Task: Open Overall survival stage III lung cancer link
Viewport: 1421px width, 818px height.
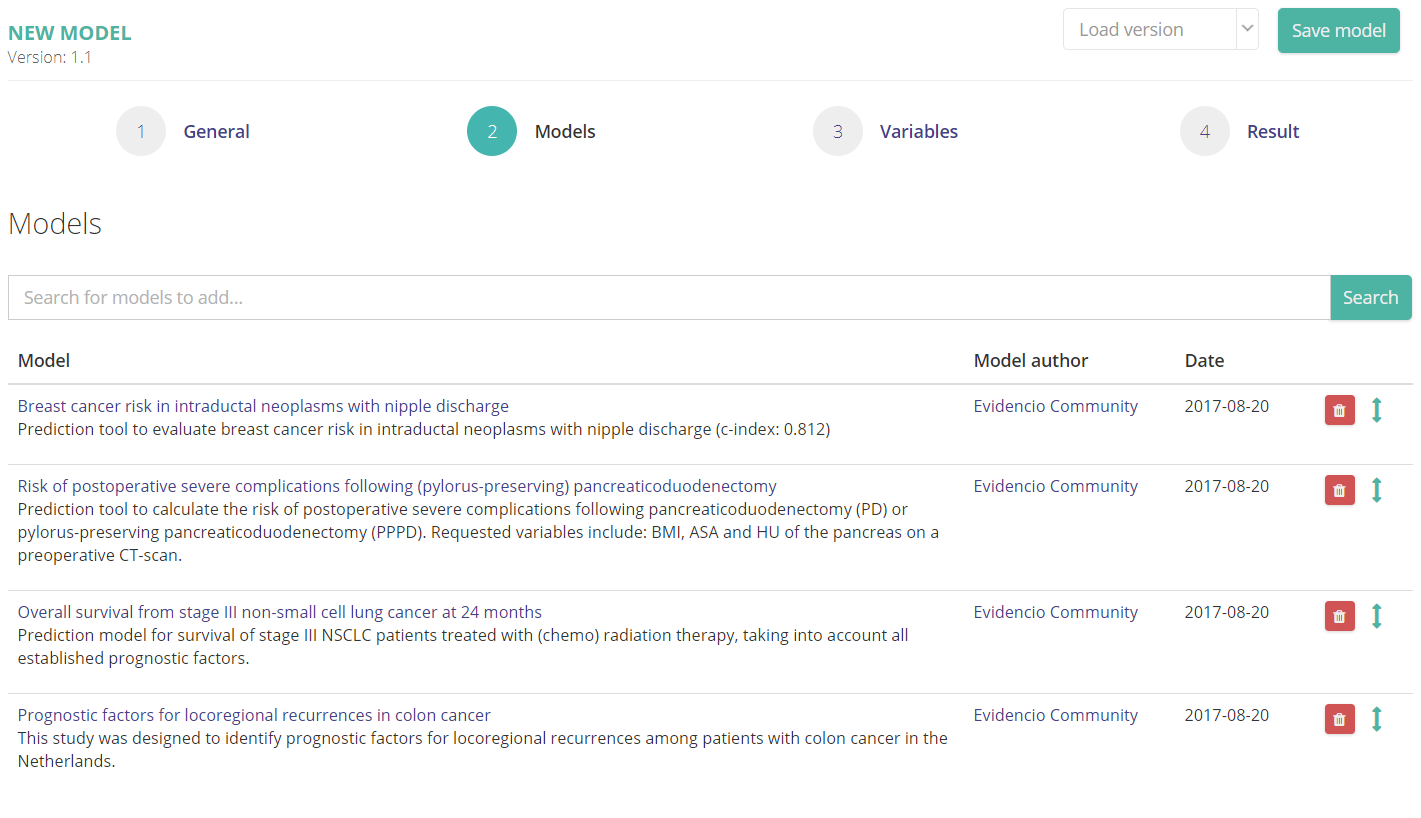Action: tap(280, 612)
